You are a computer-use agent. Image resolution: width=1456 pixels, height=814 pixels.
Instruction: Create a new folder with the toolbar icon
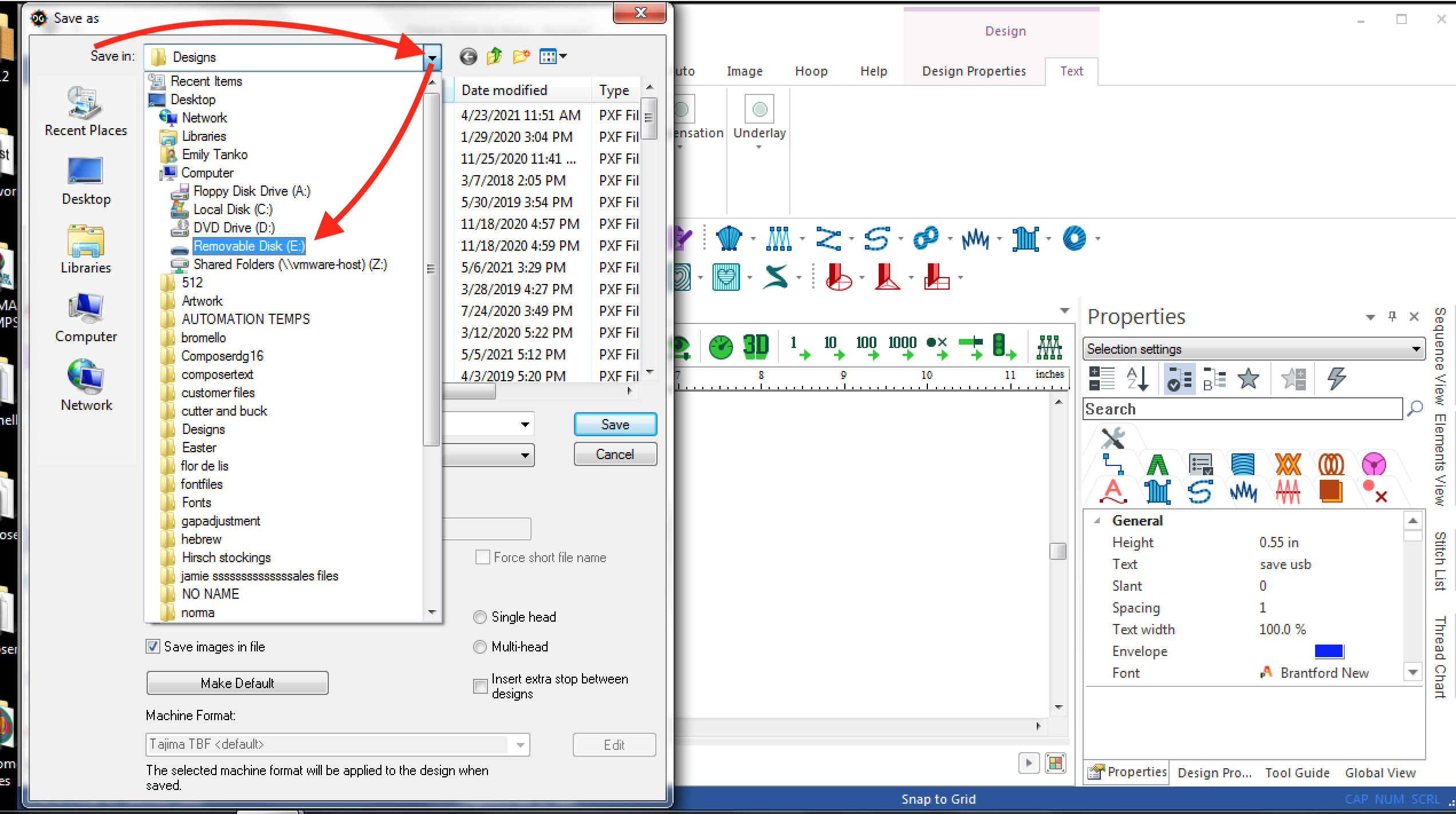point(521,56)
